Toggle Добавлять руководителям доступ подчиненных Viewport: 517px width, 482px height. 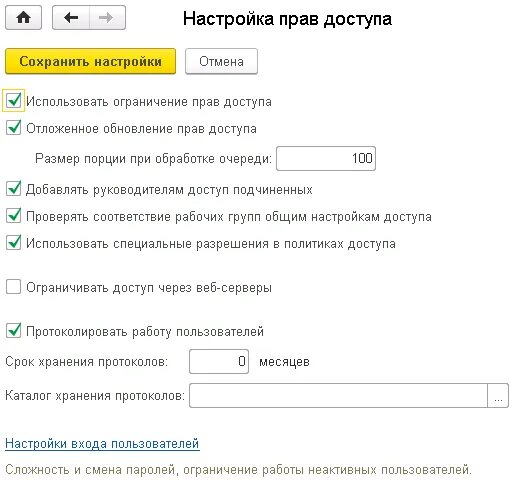coord(13,189)
